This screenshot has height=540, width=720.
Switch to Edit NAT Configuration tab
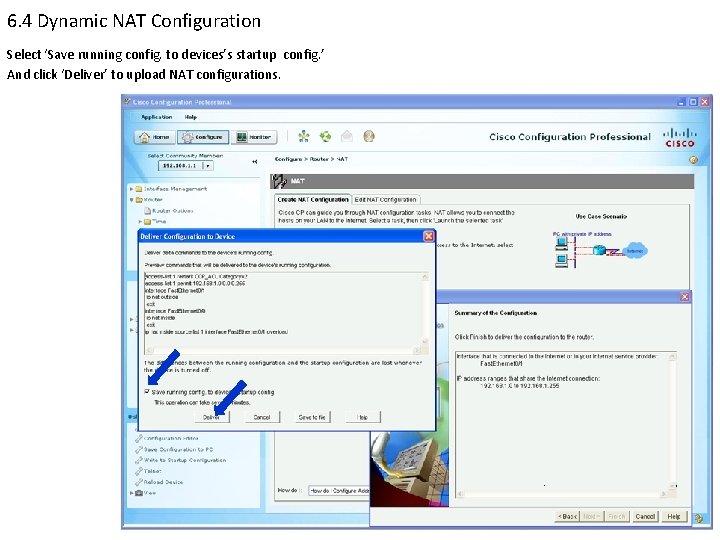(x=385, y=200)
